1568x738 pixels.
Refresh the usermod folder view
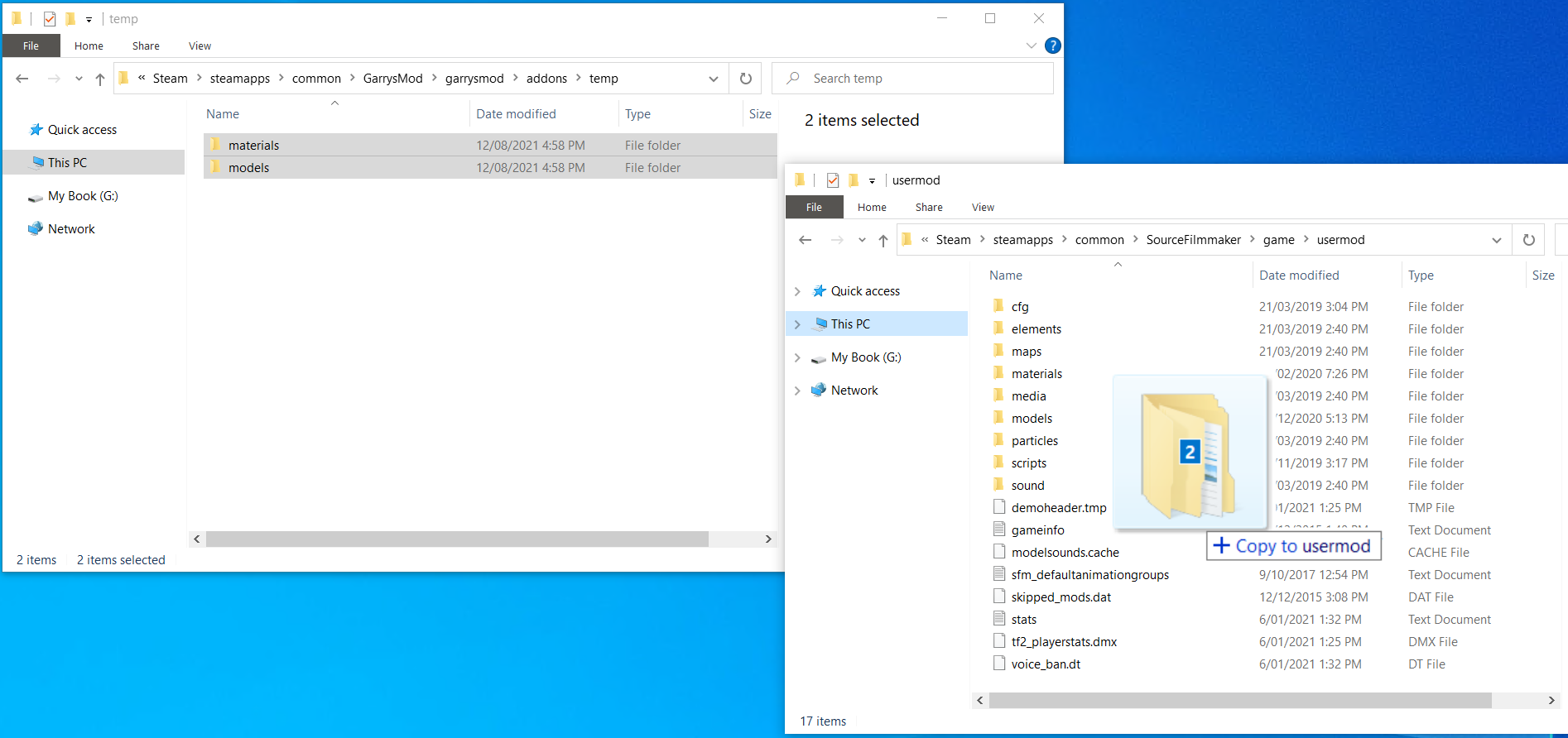coord(1528,240)
